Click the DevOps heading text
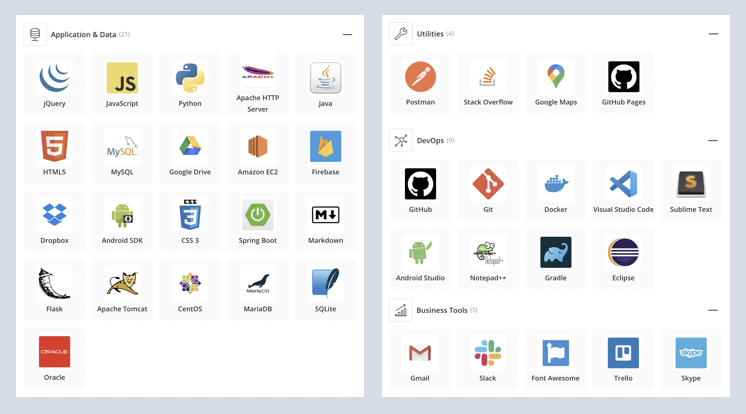Viewport: 746px width, 414px height. pyautogui.click(x=430, y=140)
